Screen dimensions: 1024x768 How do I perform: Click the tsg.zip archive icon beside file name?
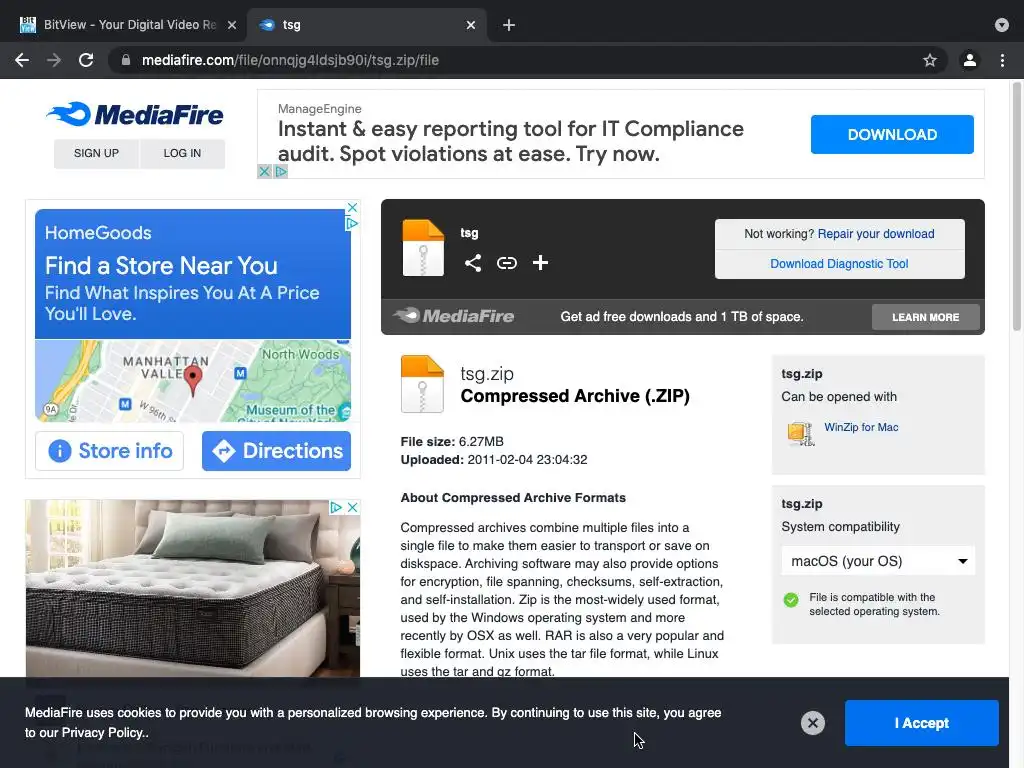click(422, 384)
